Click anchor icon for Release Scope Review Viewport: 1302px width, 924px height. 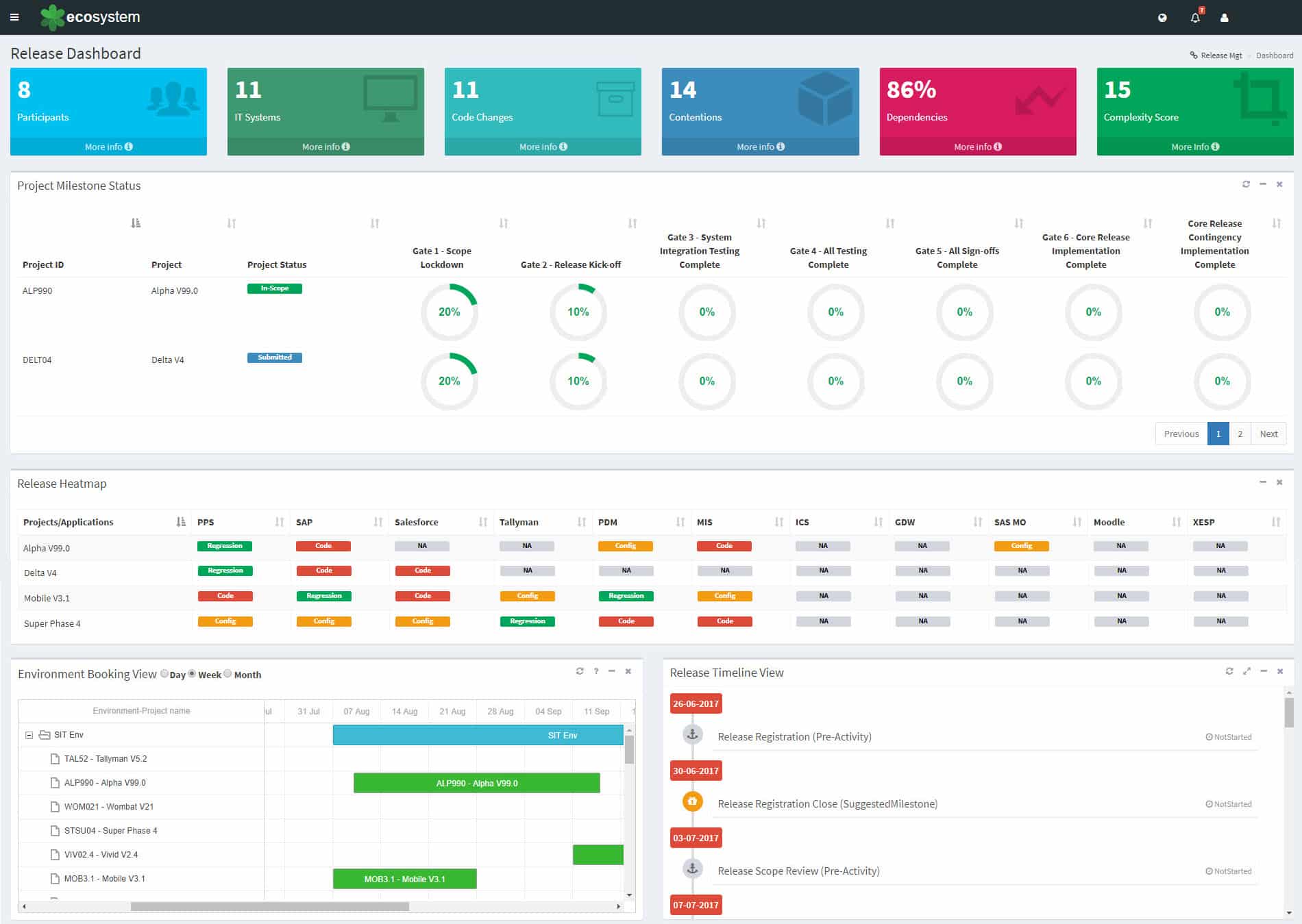693,869
